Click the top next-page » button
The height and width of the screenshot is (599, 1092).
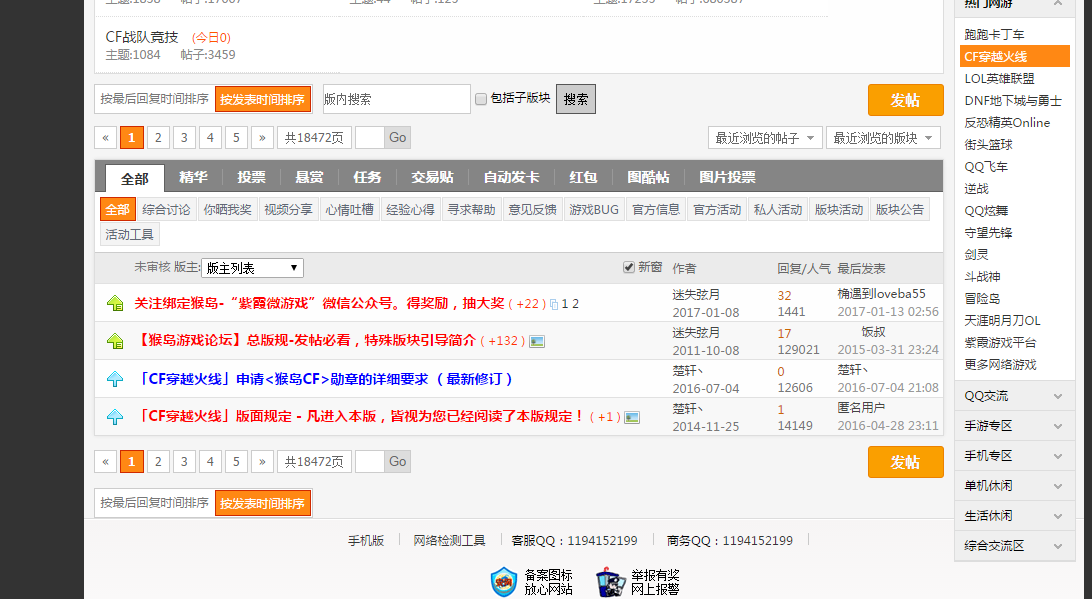[x=262, y=137]
